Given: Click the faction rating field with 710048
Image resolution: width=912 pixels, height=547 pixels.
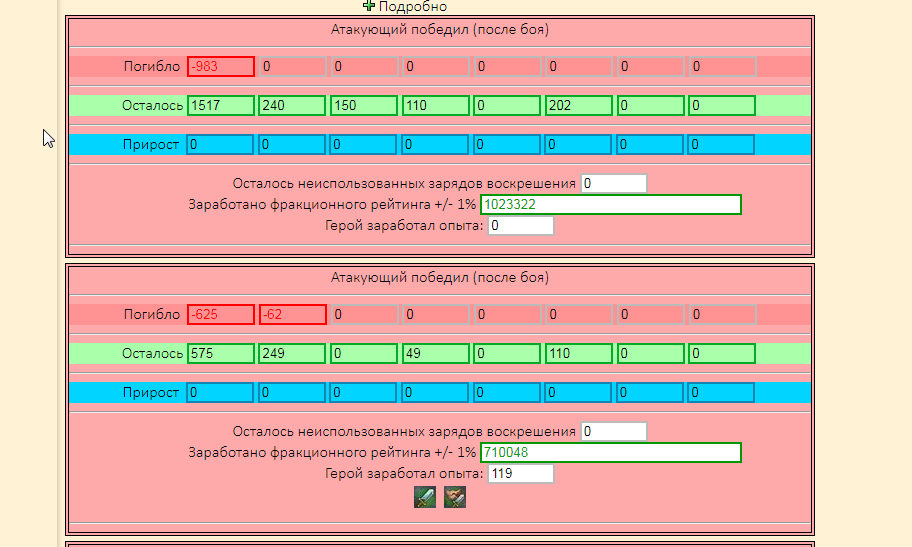Looking at the screenshot, I should click(611, 452).
